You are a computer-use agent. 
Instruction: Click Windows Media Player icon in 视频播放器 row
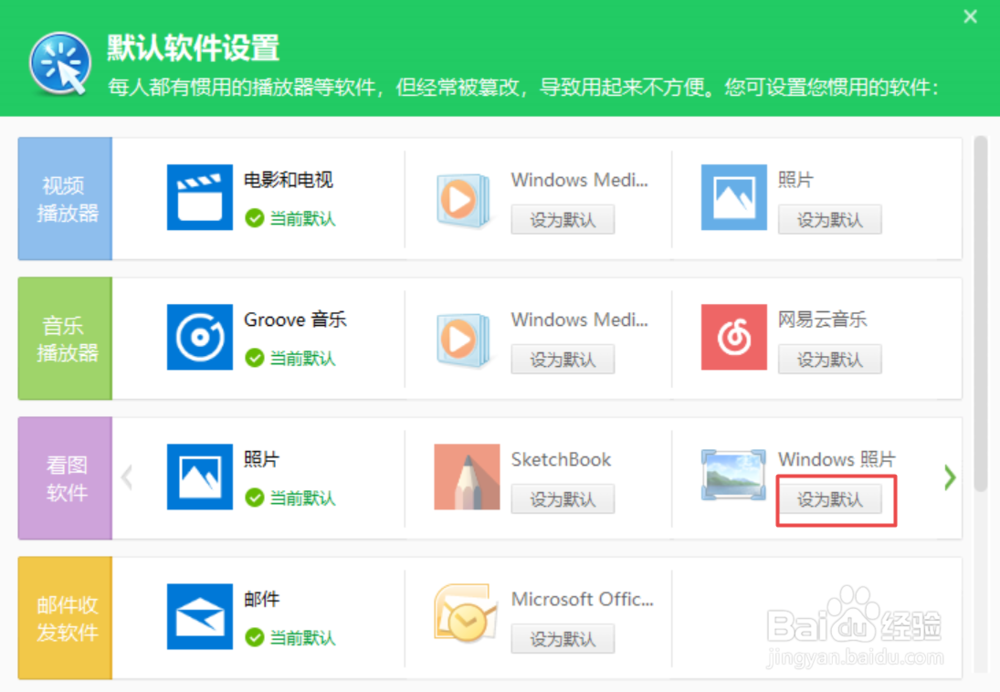(x=464, y=200)
